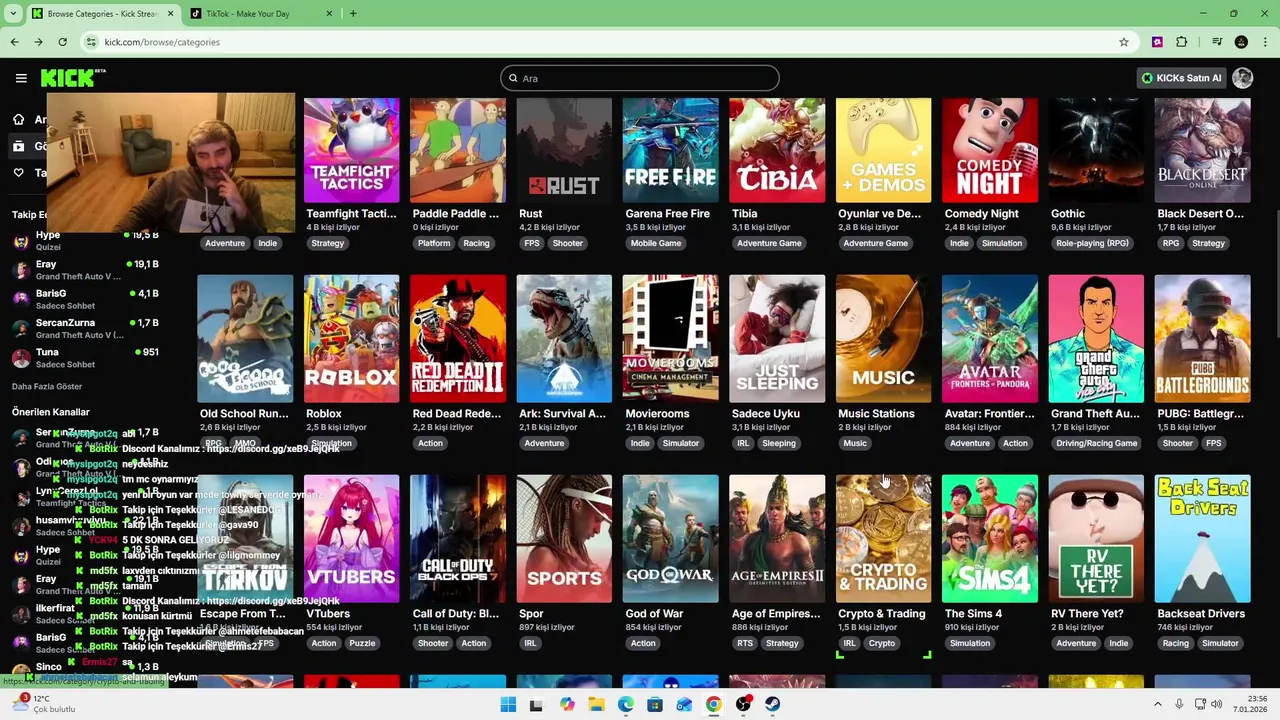Open the PUBG Battlegrounds cover
This screenshot has height=720, width=1280.
tap(1202, 339)
